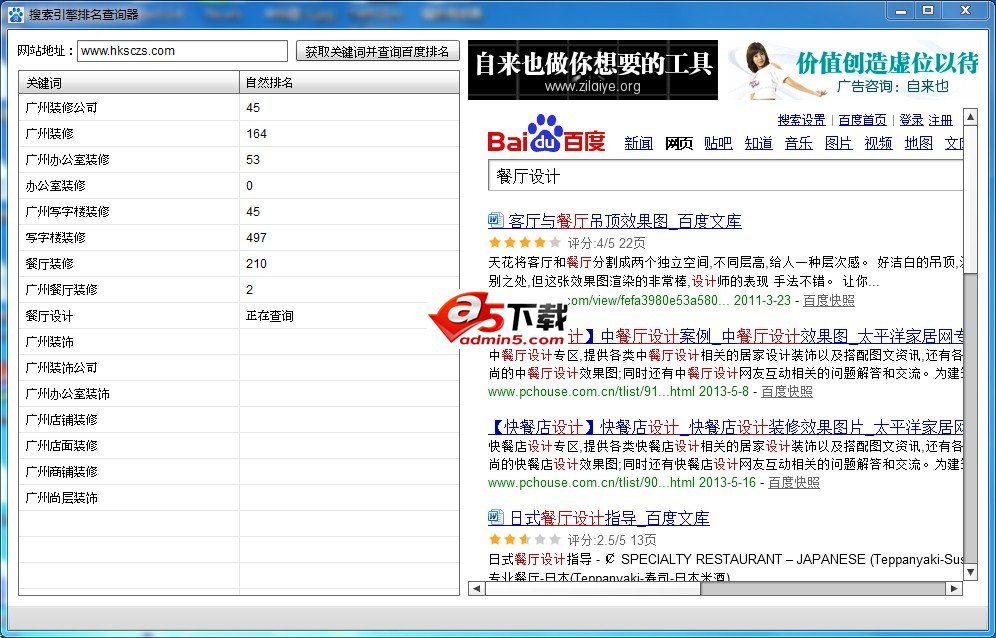Open the 新闻 tab on Baidu
The width and height of the screenshot is (996, 638).
(x=638, y=143)
